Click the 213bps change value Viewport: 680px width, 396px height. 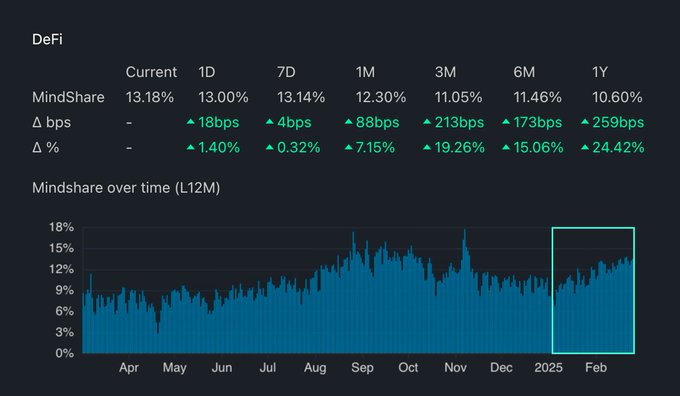coord(459,122)
